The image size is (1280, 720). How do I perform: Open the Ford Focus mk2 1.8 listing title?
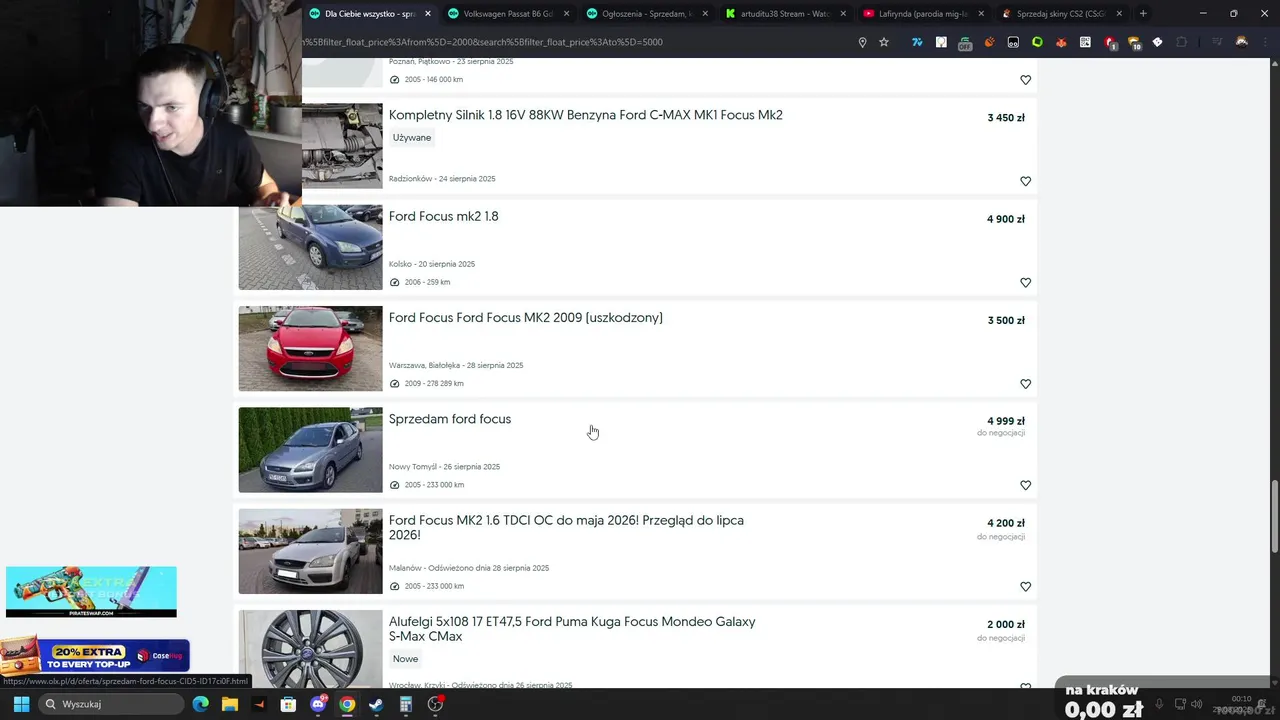point(443,216)
